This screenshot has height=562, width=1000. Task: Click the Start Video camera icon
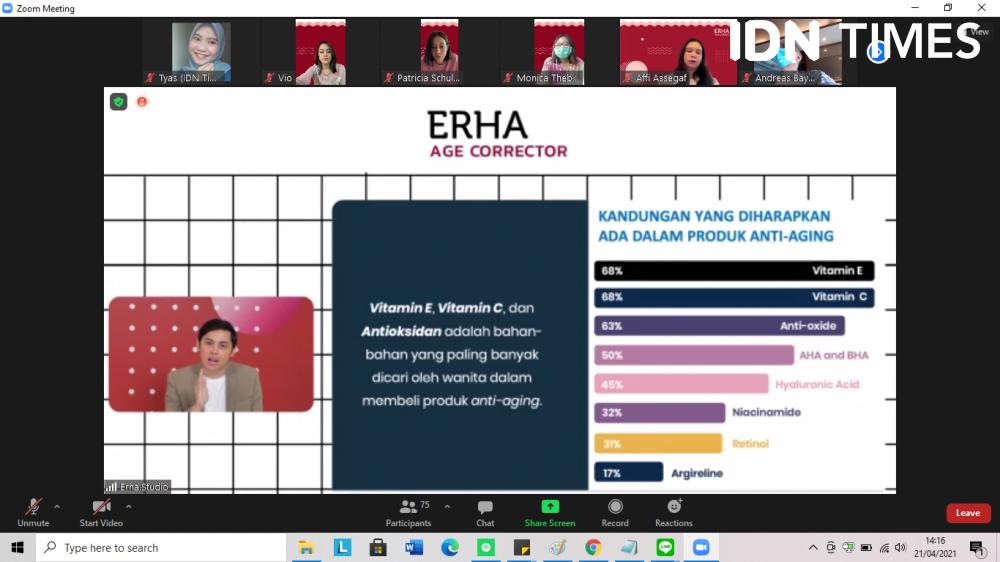pyautogui.click(x=101, y=507)
